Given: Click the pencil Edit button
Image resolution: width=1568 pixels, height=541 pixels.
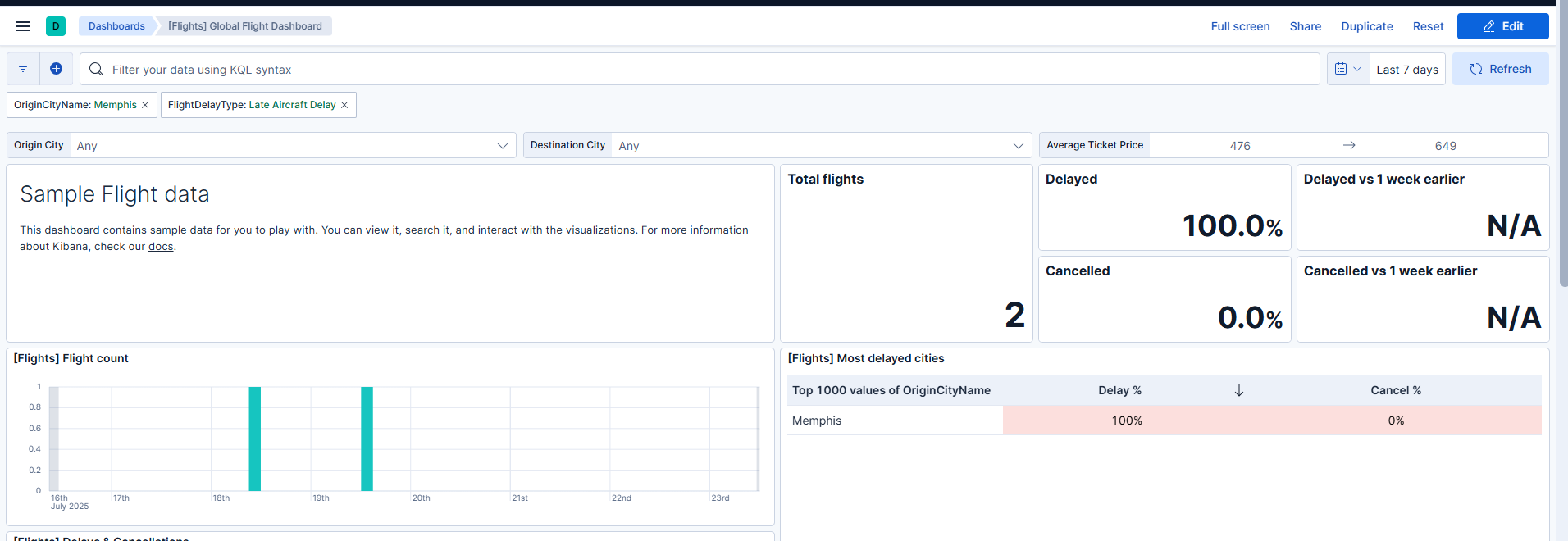Looking at the screenshot, I should 1502,26.
